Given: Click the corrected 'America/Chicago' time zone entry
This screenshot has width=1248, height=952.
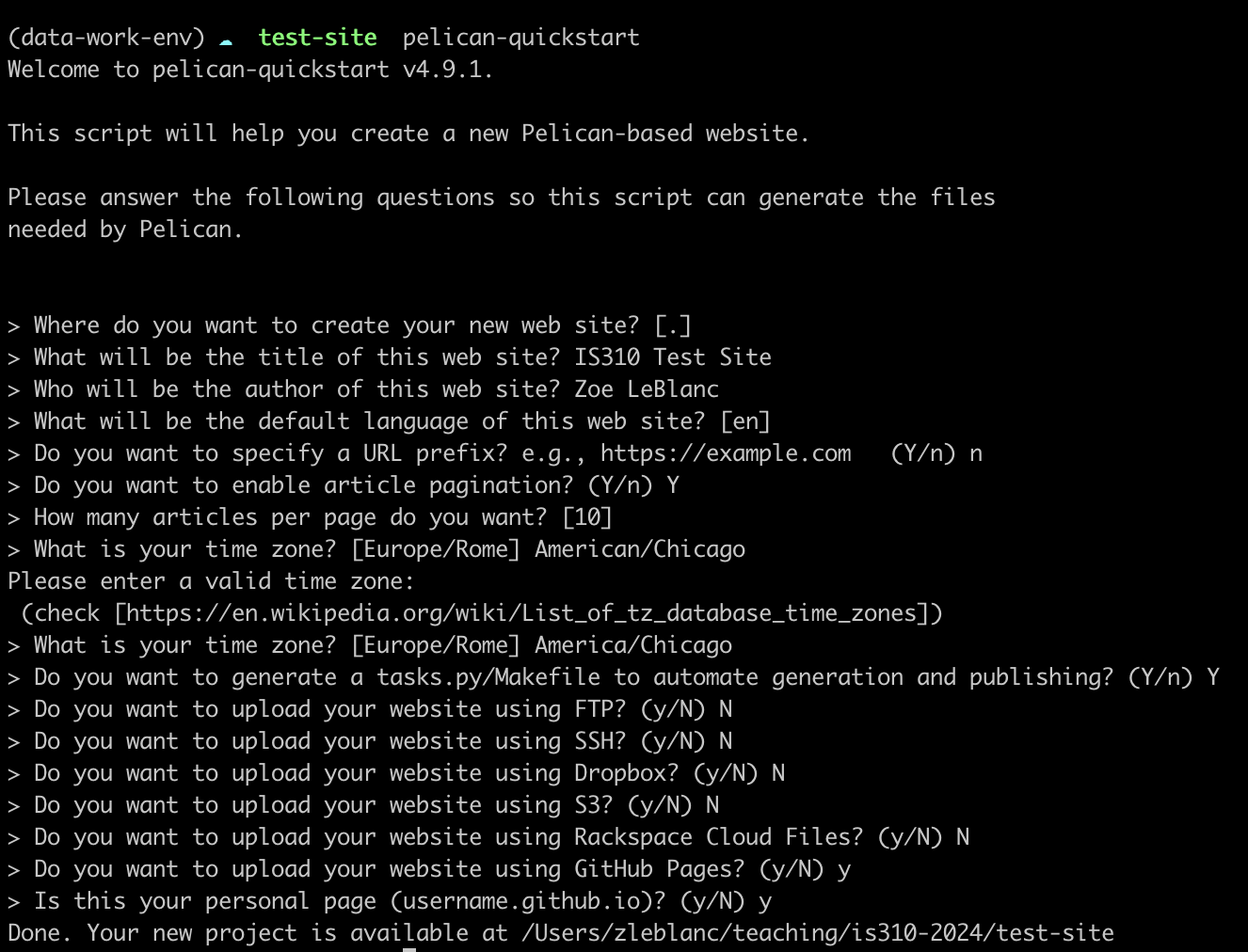Looking at the screenshot, I should point(633,645).
